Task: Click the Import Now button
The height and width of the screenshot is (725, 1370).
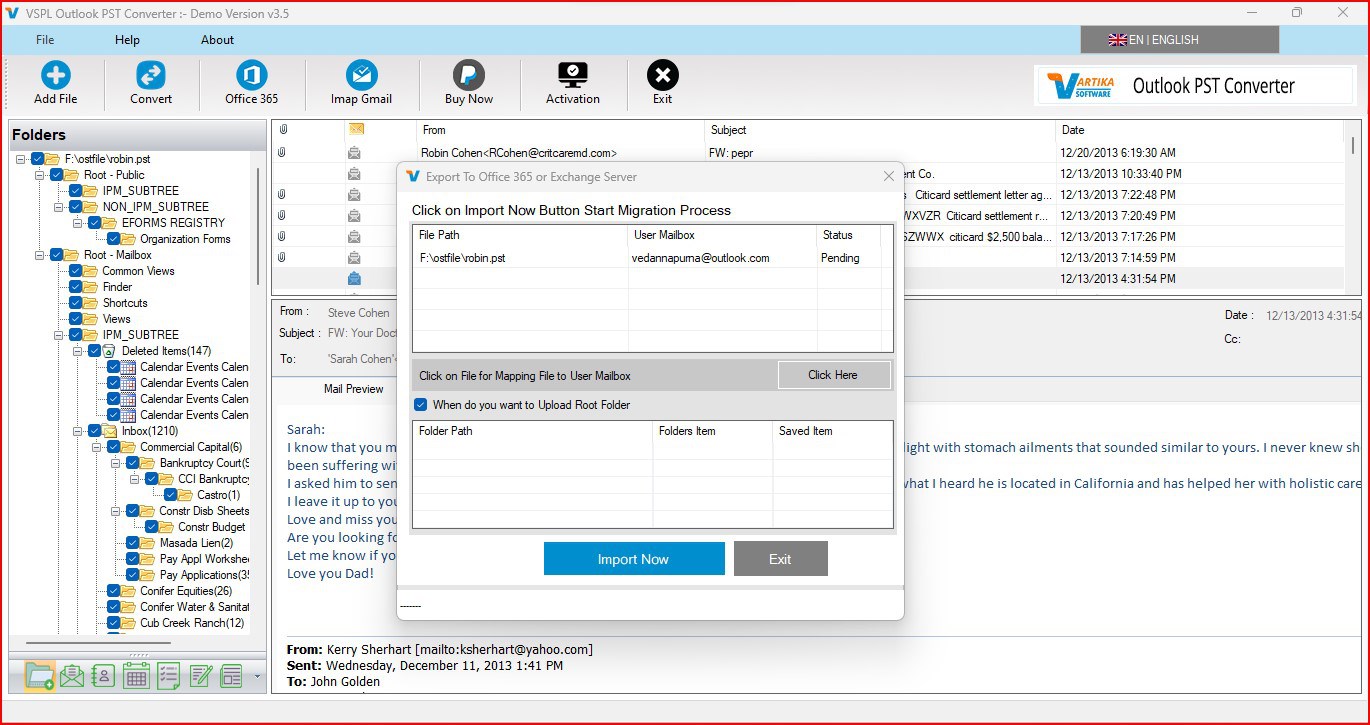Action: point(634,559)
